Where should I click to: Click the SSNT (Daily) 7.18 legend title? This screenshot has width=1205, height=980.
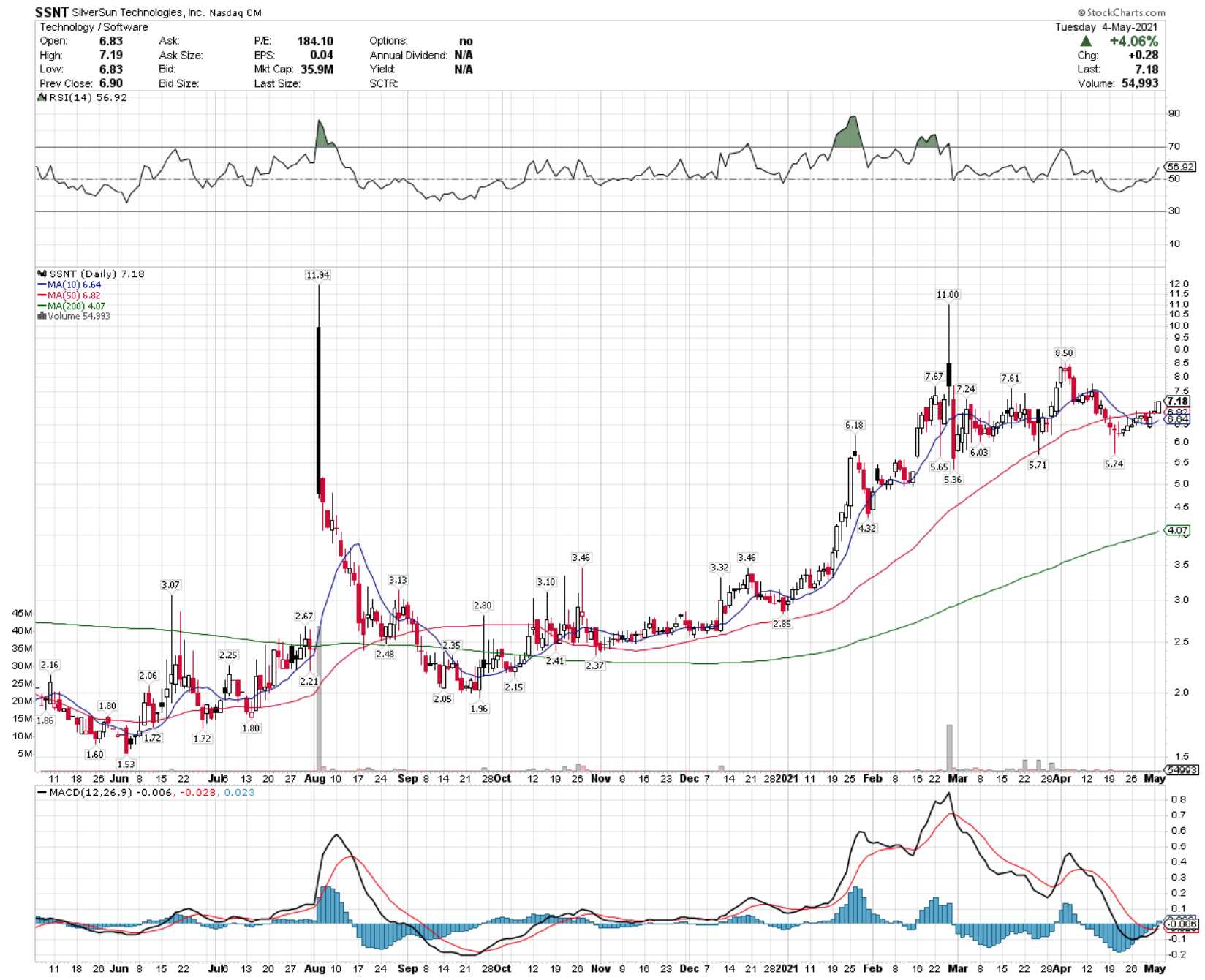97,274
